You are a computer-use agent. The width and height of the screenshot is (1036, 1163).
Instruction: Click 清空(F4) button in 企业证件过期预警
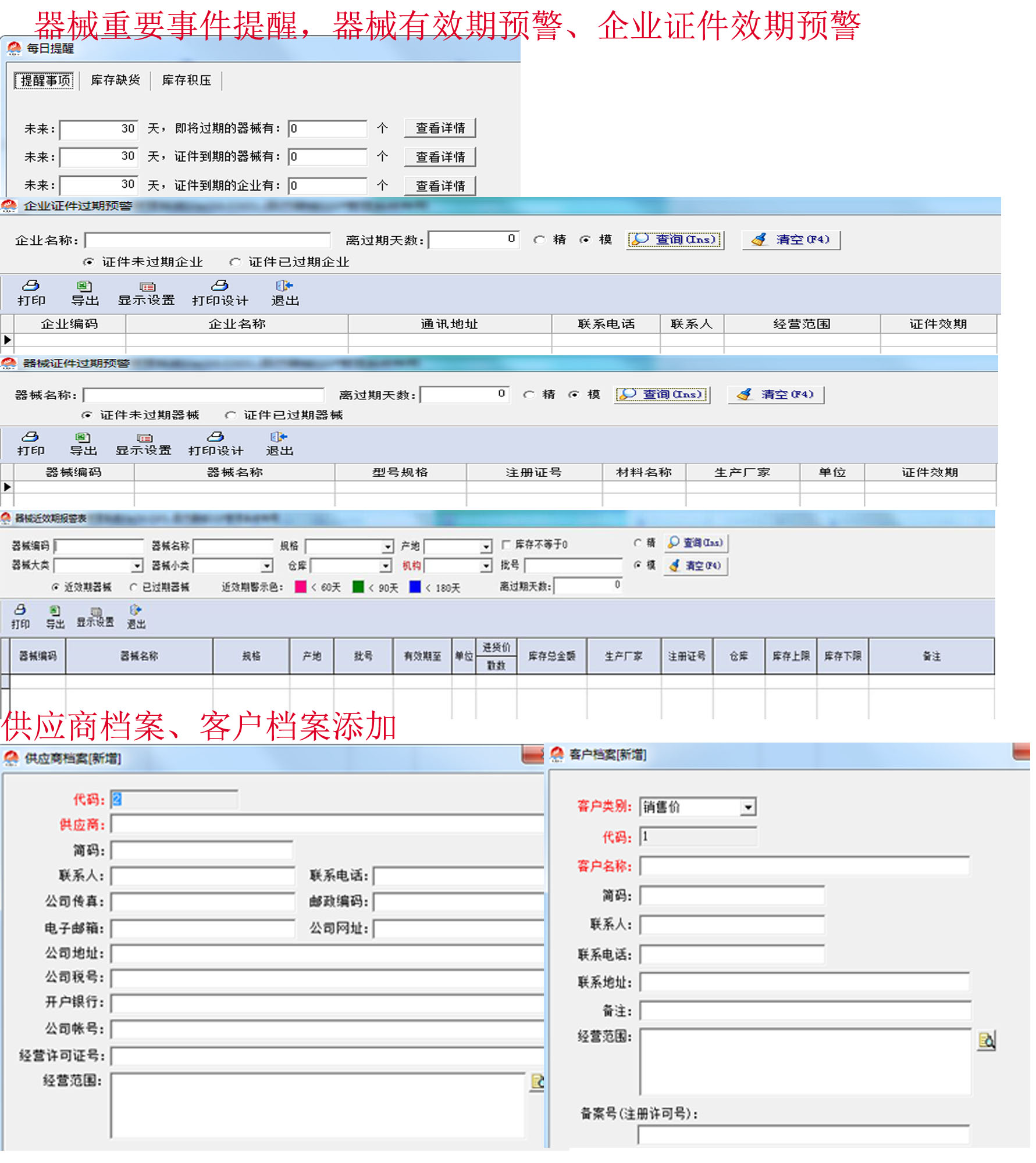[791, 240]
